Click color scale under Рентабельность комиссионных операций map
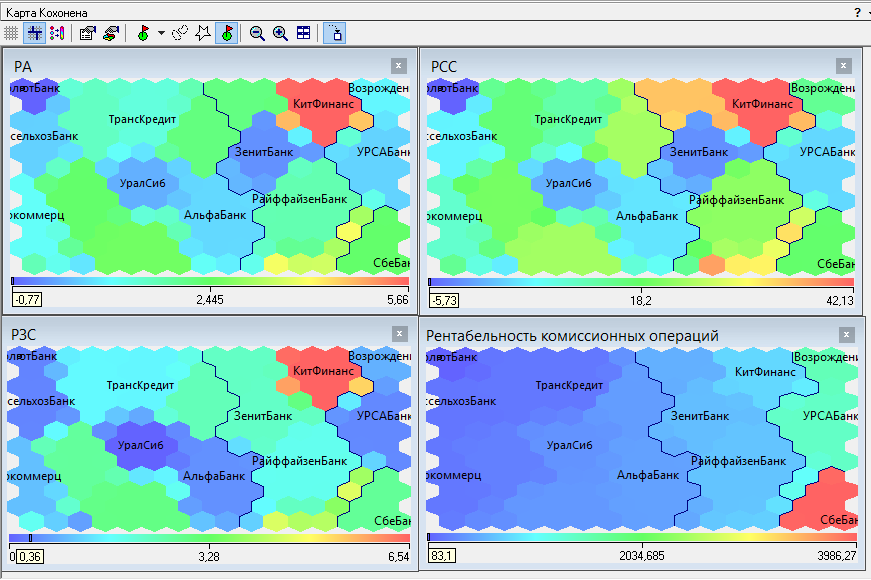The height and width of the screenshot is (580, 871). point(642,537)
